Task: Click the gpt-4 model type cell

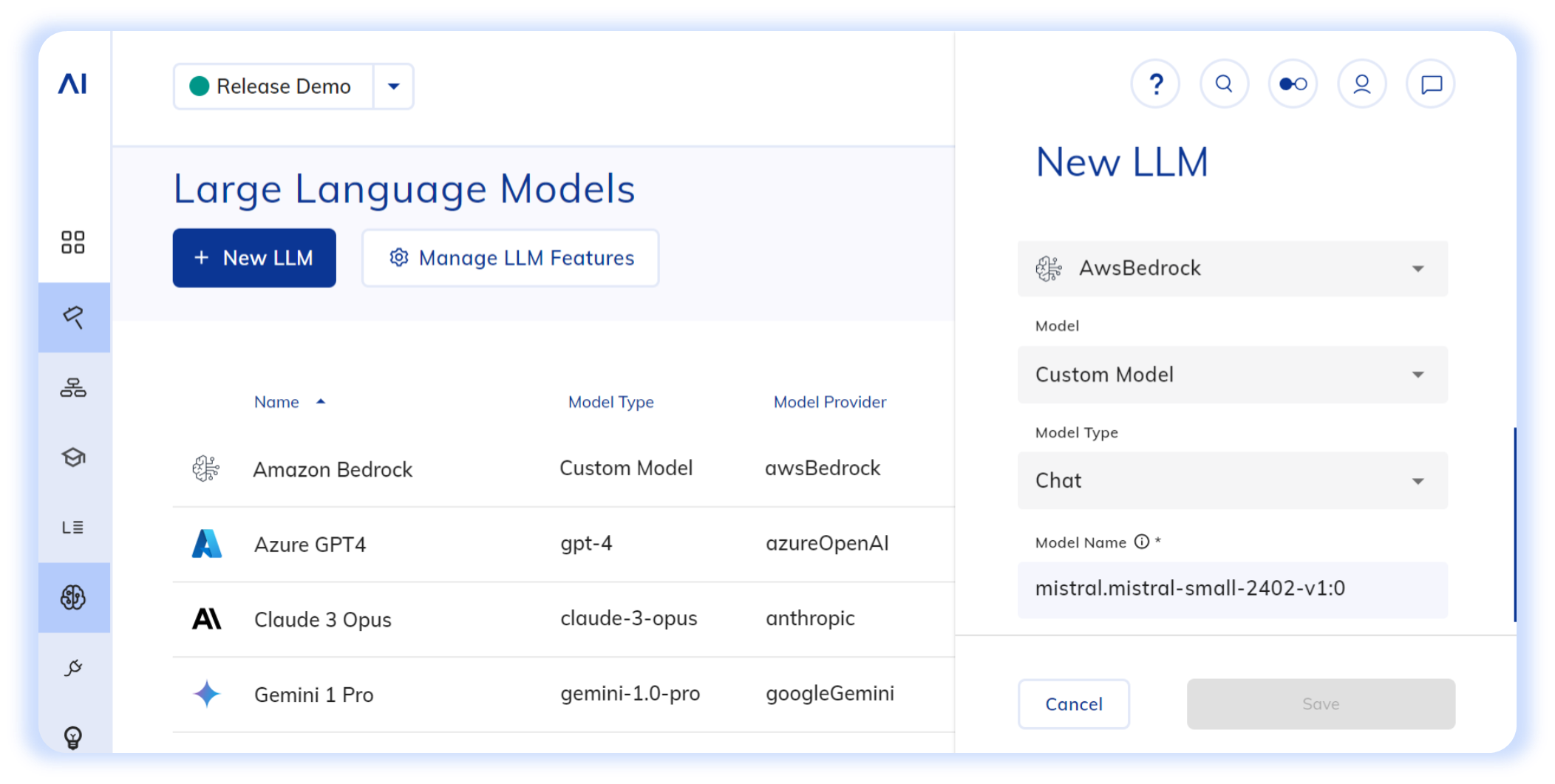Action: click(x=586, y=544)
